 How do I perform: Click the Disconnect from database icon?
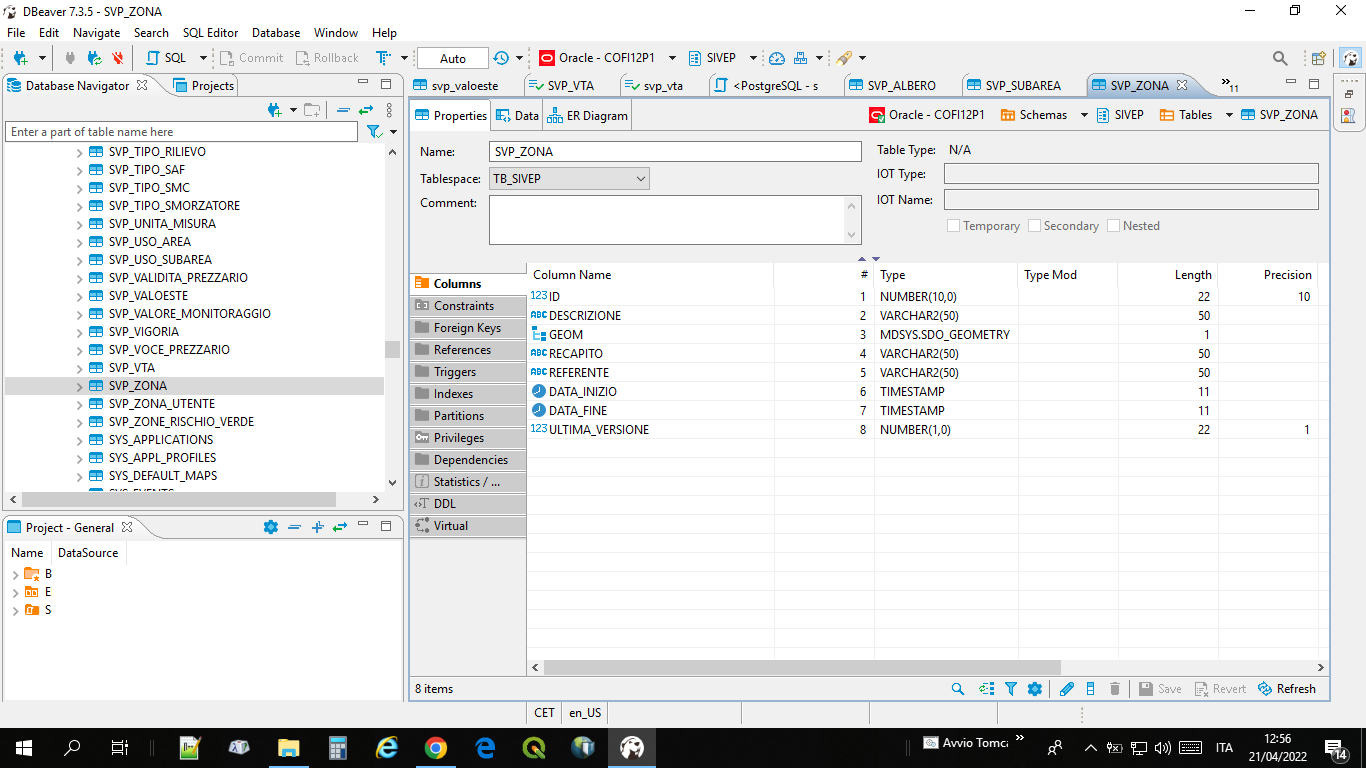coord(116,57)
